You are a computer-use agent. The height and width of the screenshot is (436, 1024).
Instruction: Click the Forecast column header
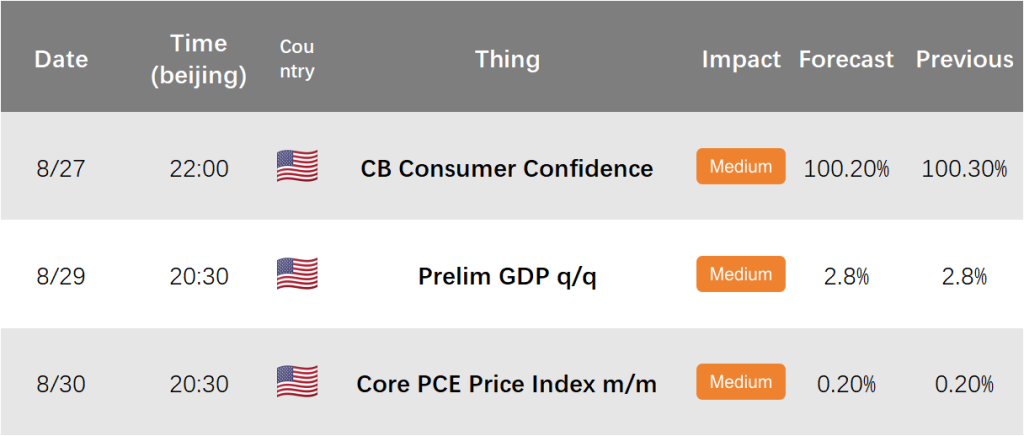click(x=846, y=60)
